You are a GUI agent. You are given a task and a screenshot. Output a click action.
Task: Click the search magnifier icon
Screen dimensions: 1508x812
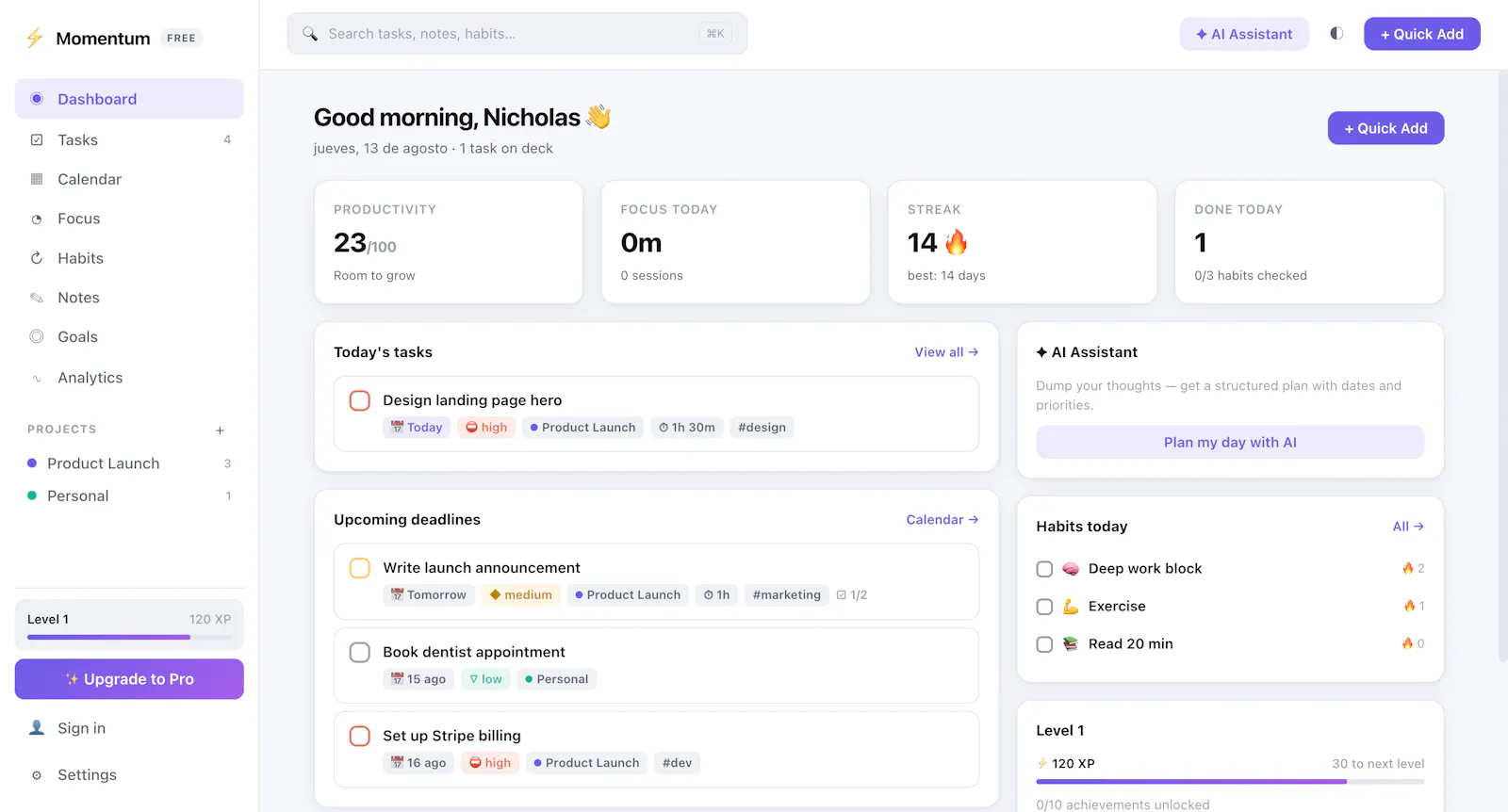tap(310, 34)
